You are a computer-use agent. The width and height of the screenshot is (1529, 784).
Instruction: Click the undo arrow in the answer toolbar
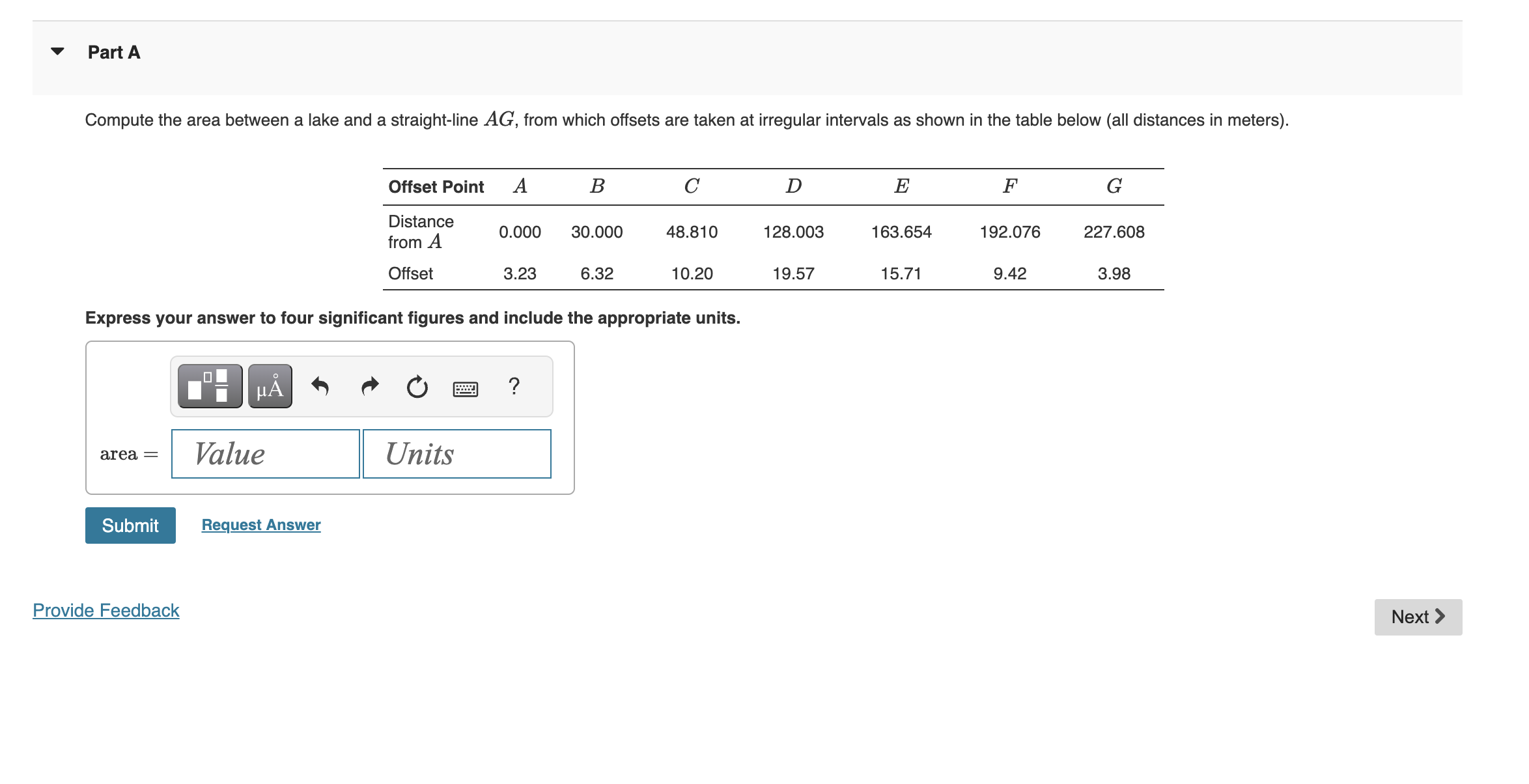320,387
